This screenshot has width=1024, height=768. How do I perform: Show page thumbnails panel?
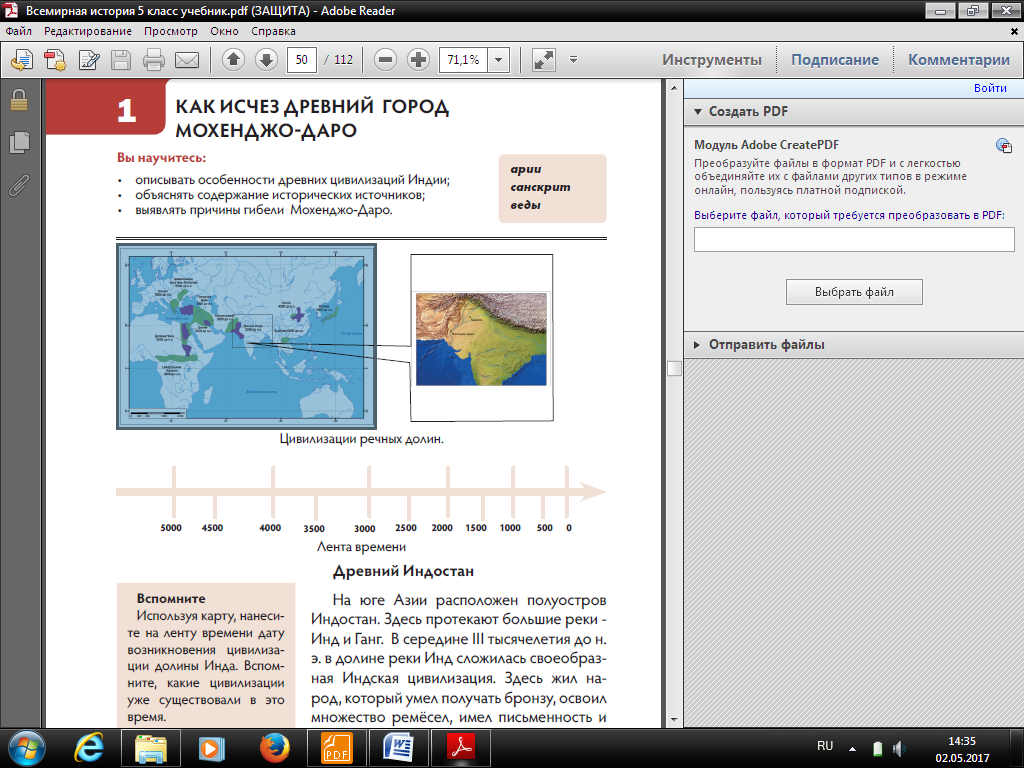[x=18, y=143]
